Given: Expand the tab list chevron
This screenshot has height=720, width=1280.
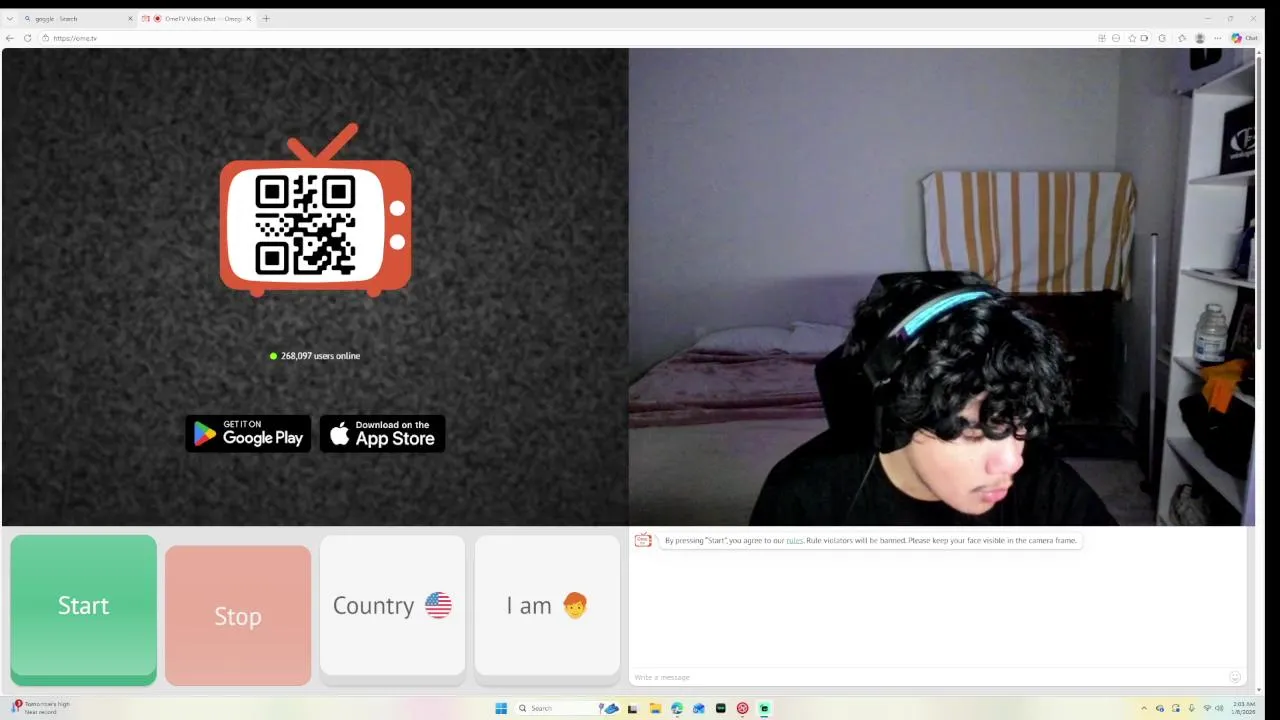Looking at the screenshot, I should [10, 18].
